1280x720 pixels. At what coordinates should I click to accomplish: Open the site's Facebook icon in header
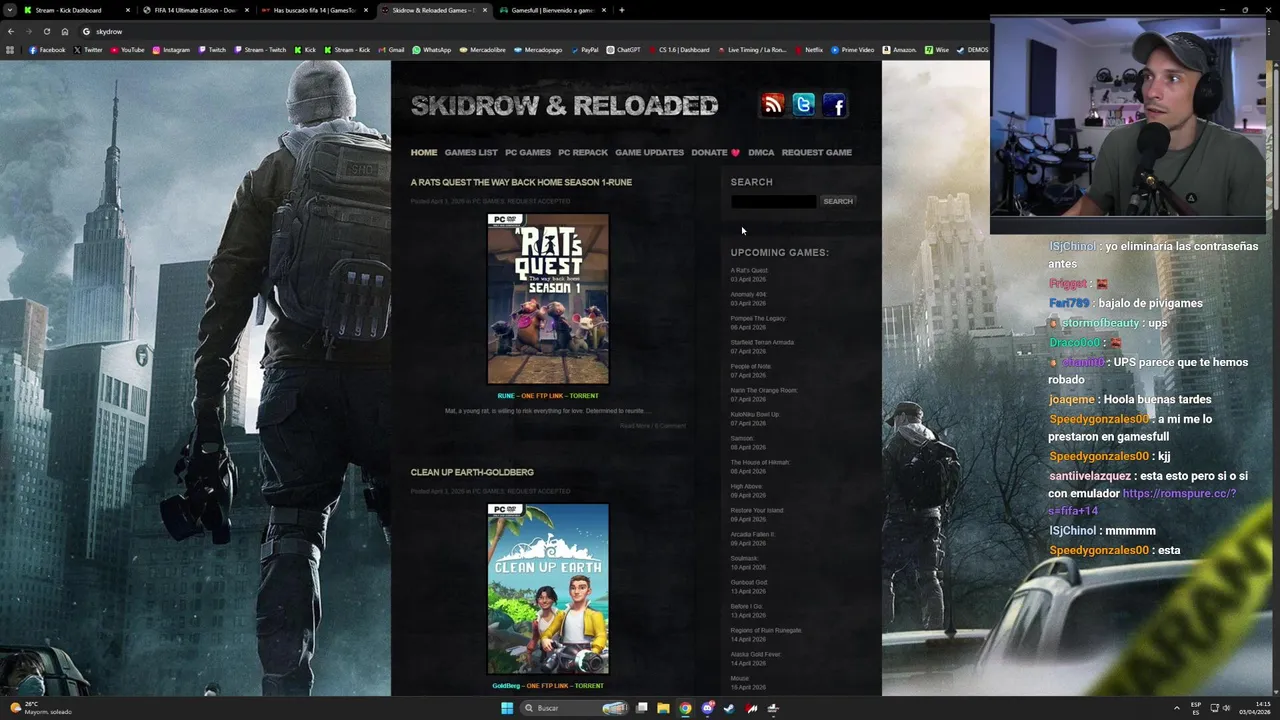835,105
